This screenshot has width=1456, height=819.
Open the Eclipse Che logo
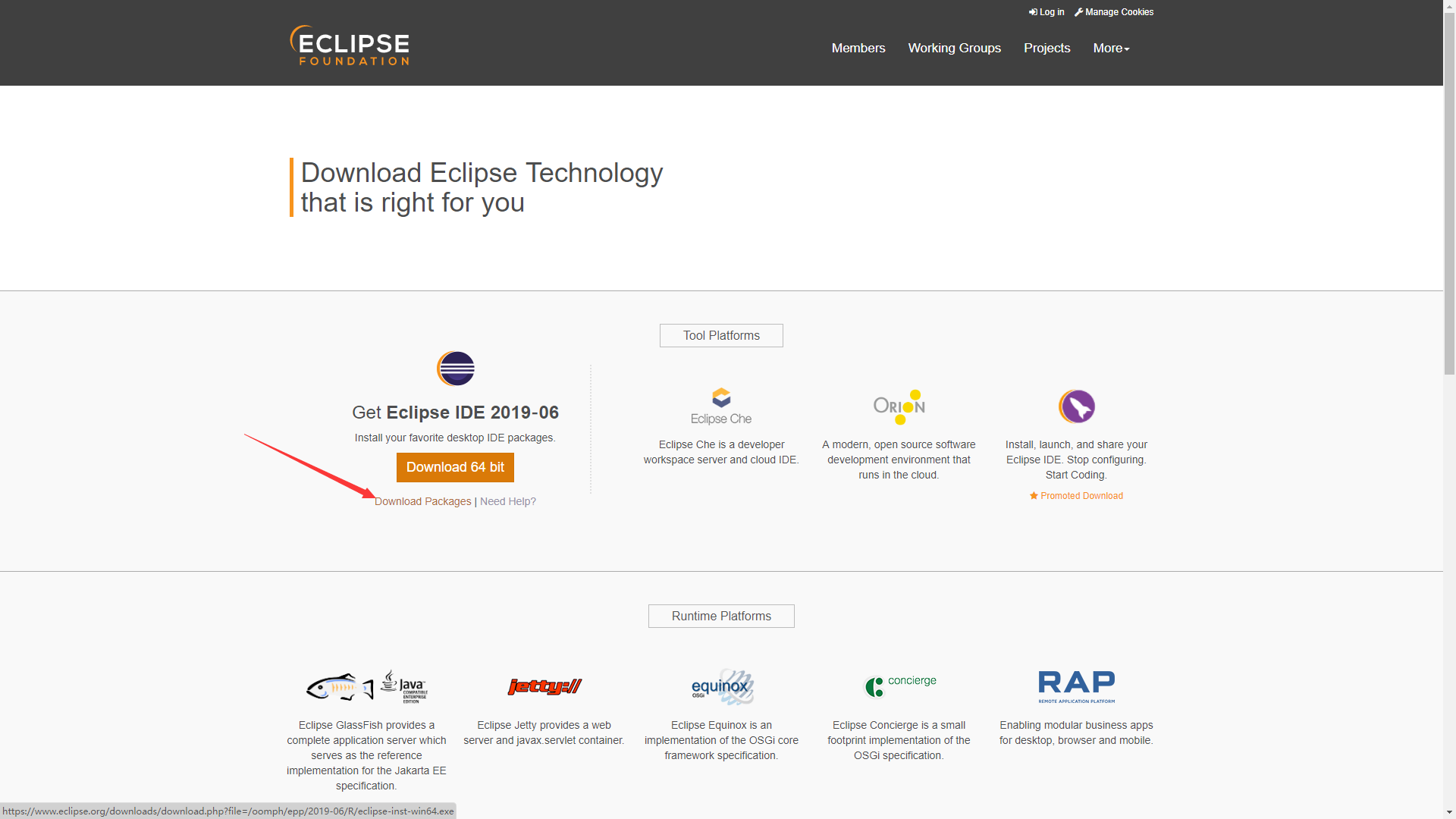tap(721, 406)
